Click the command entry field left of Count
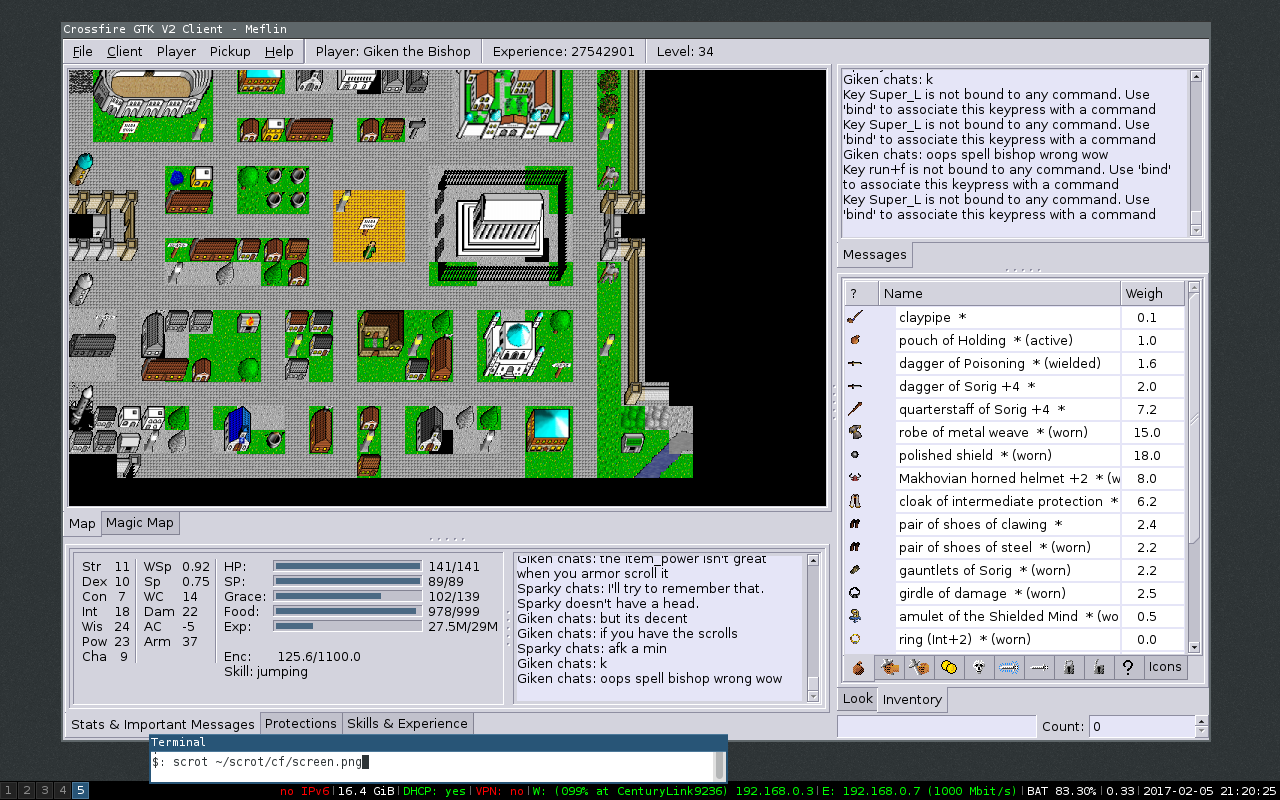Image resolution: width=1280 pixels, height=800 pixels. tap(937, 727)
